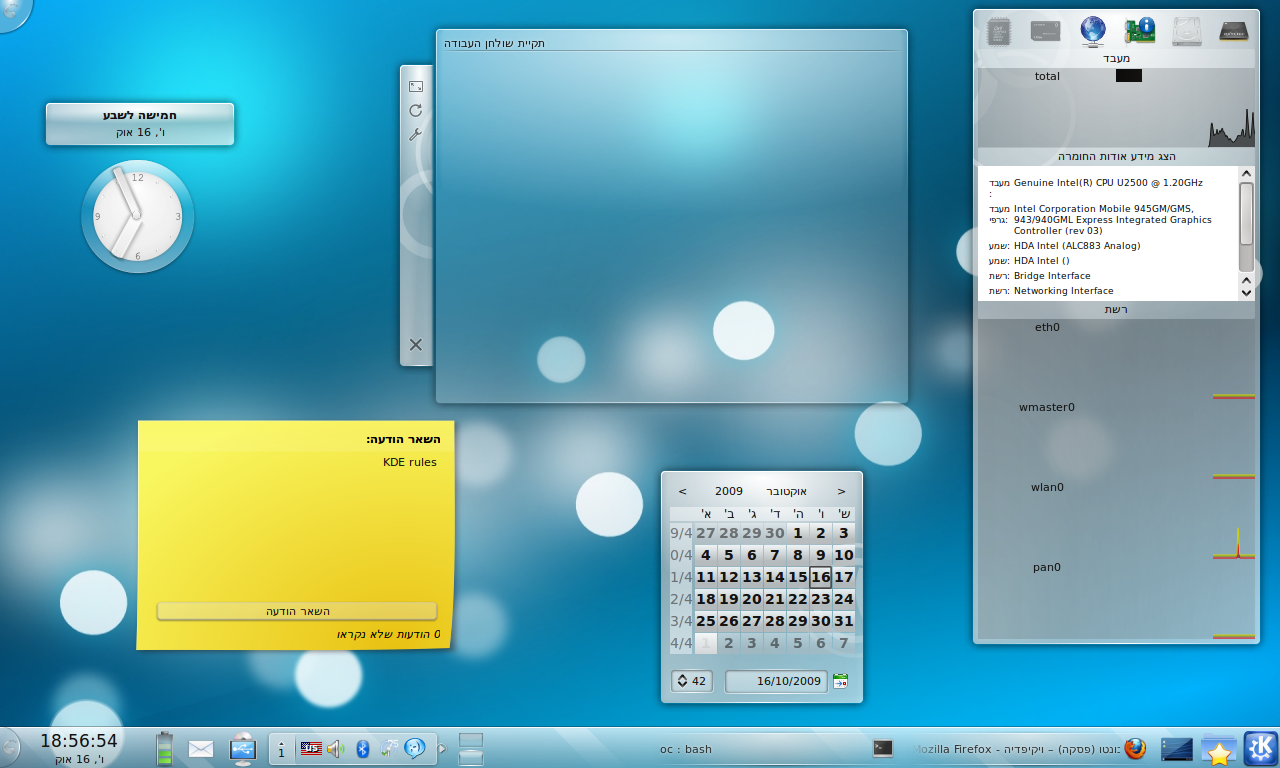Open the device notifier icon in the panel

(243, 748)
